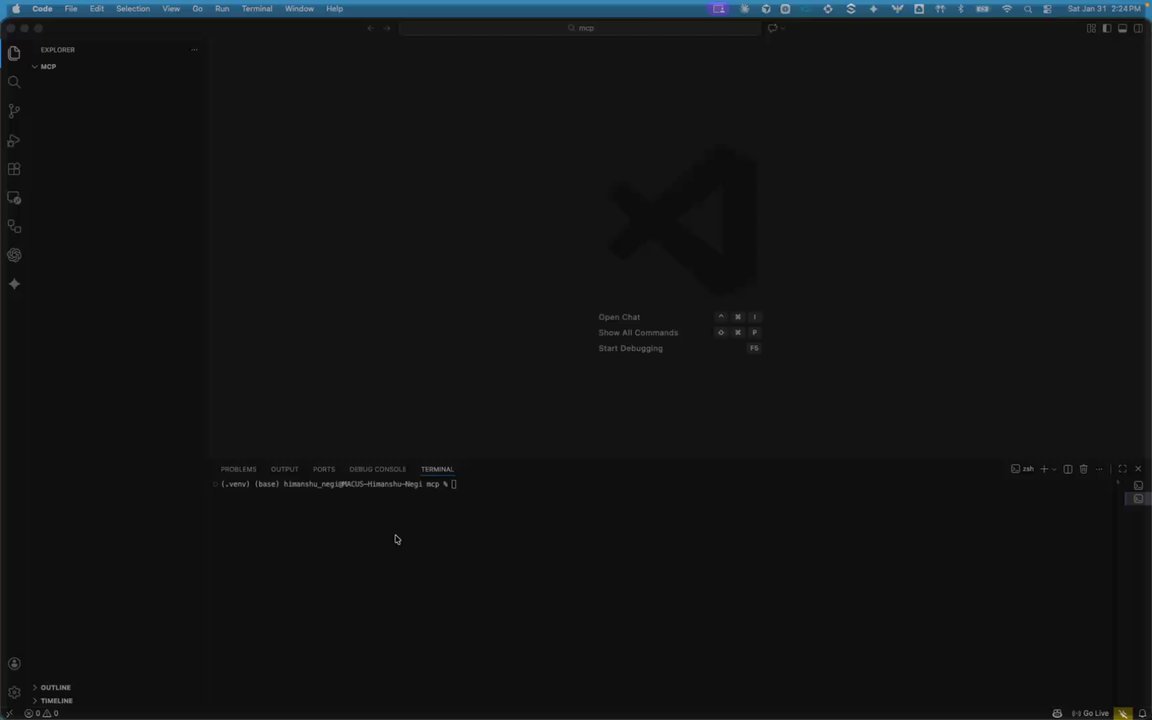Switch to the PORTS tab
The image size is (1152, 720).
click(324, 469)
